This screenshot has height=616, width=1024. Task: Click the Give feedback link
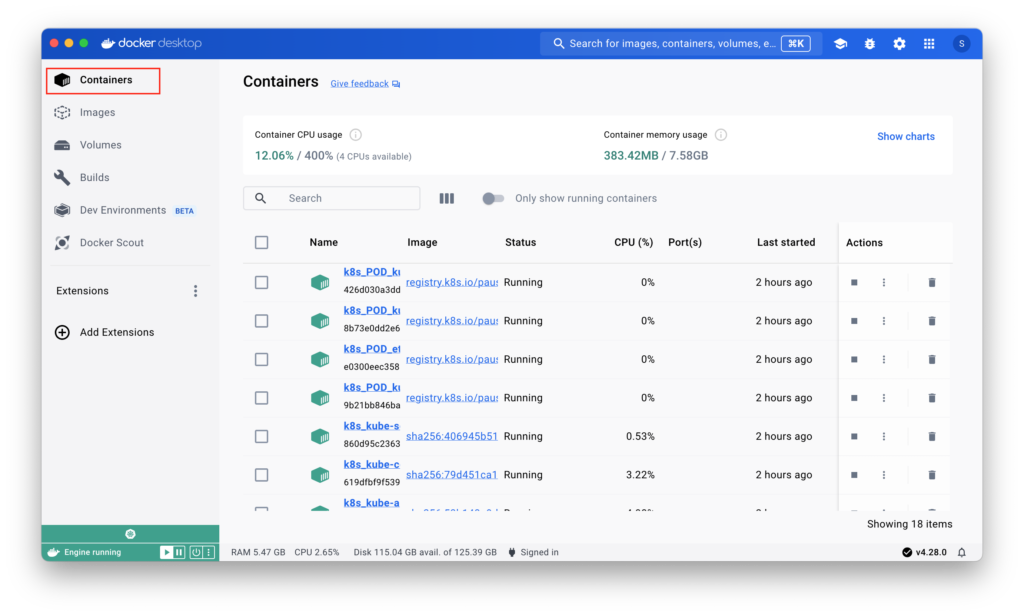(x=360, y=84)
